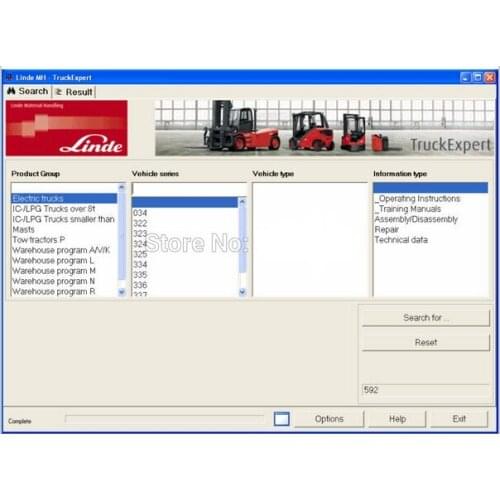
Task: Select Warehouse program A/V/K
Action: point(64,250)
